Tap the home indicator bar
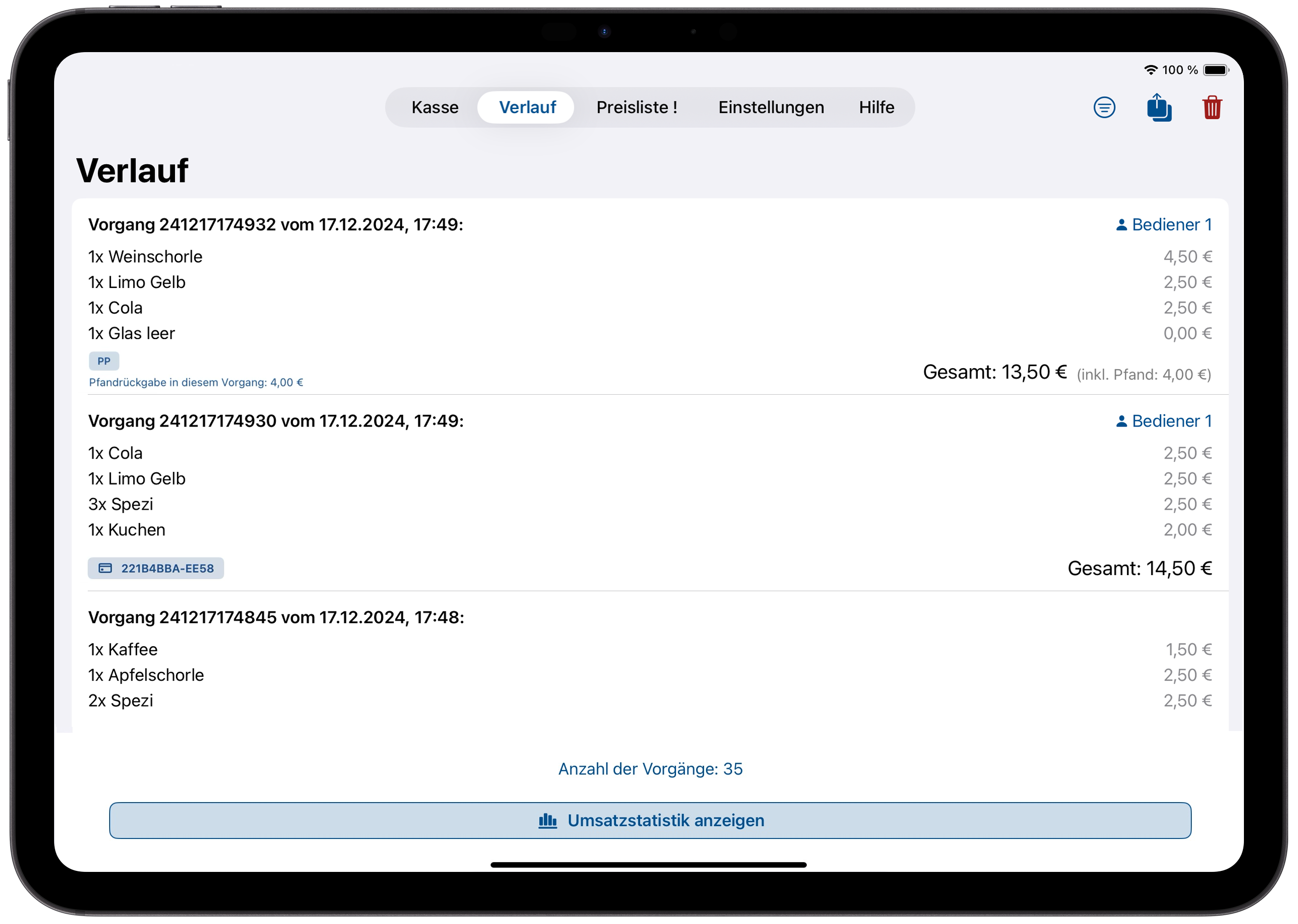The width and height of the screenshot is (1298, 924). 649,865
